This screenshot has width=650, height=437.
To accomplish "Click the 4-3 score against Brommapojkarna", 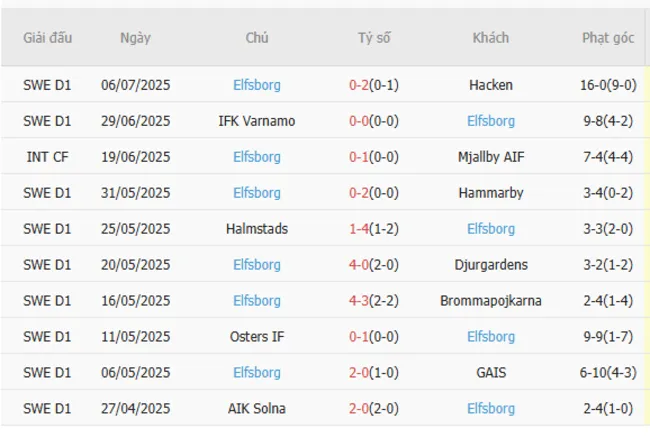I will (x=360, y=301).
